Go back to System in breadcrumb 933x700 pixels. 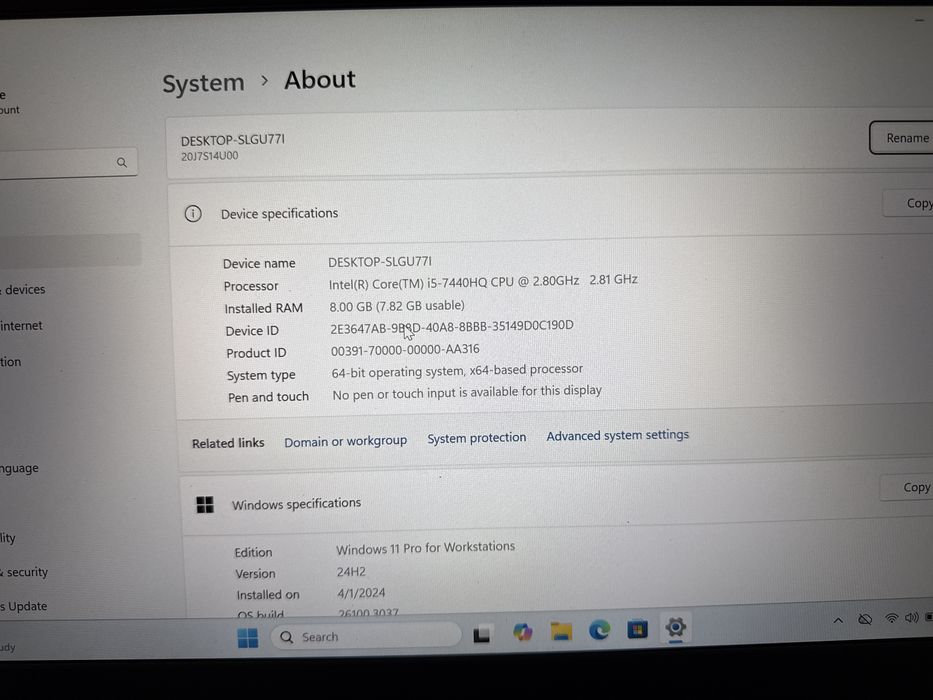[203, 83]
